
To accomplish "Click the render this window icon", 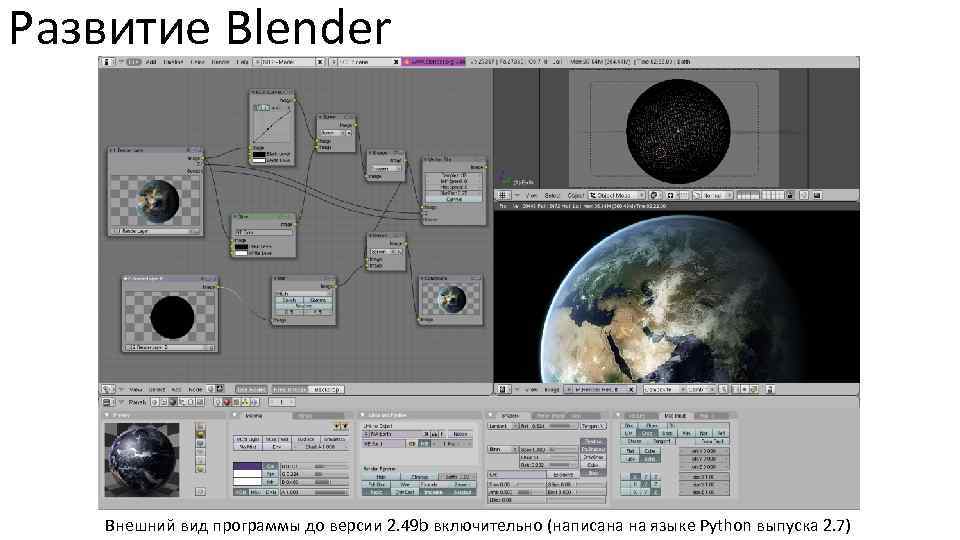I will tap(817, 195).
